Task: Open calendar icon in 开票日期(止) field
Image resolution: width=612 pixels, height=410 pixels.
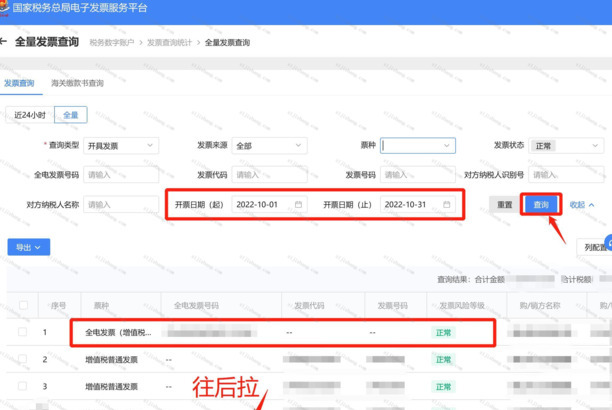Action: 446,205
